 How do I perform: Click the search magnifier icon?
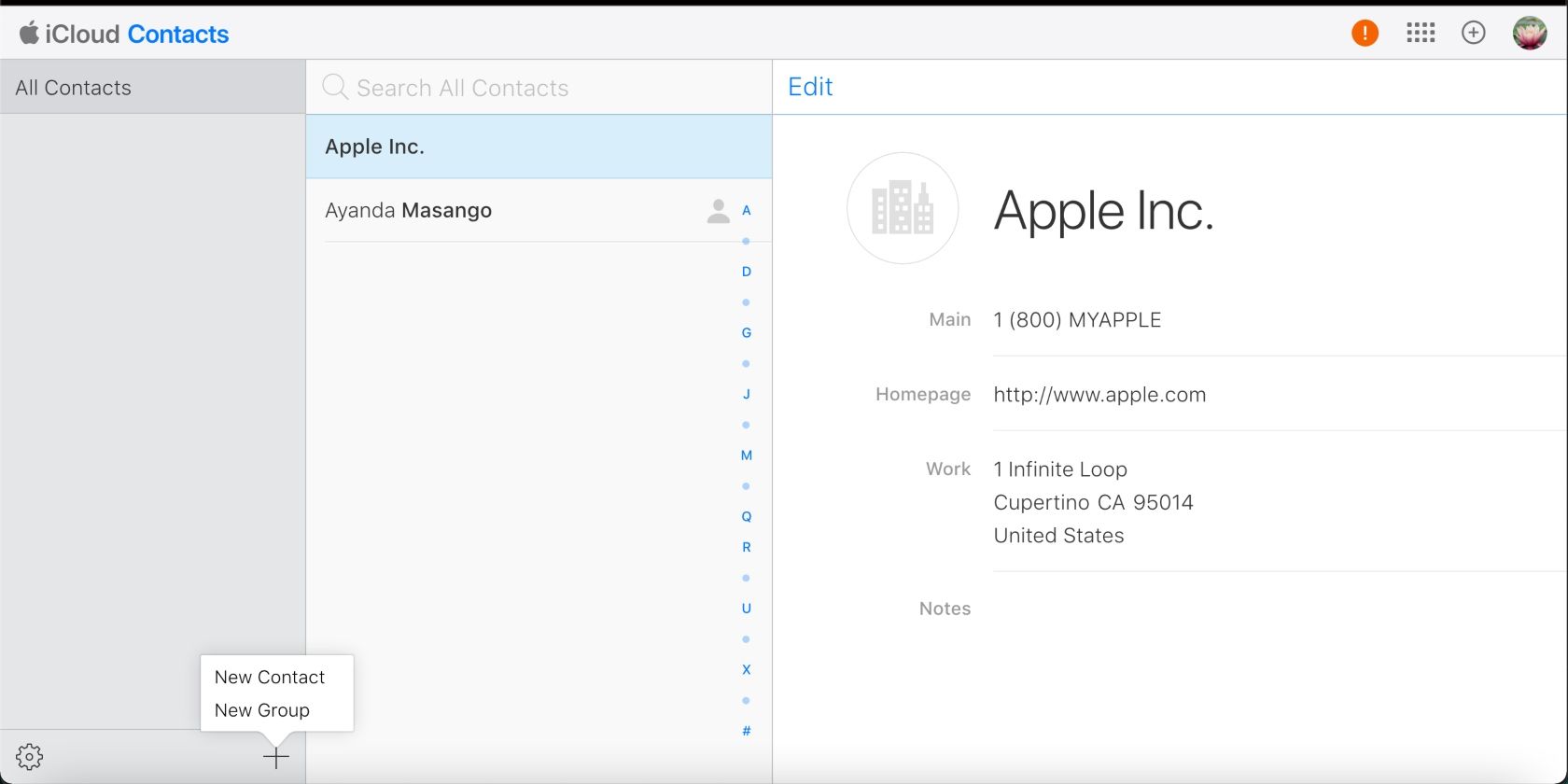pos(335,88)
